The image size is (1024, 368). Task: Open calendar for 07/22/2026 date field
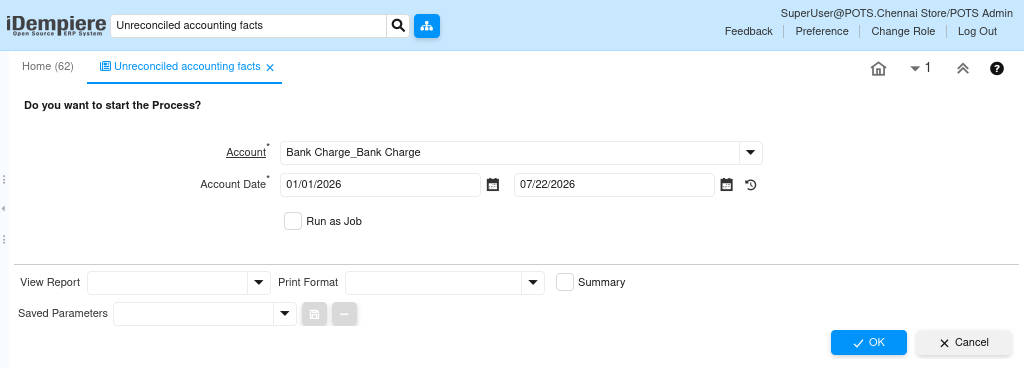click(x=727, y=185)
